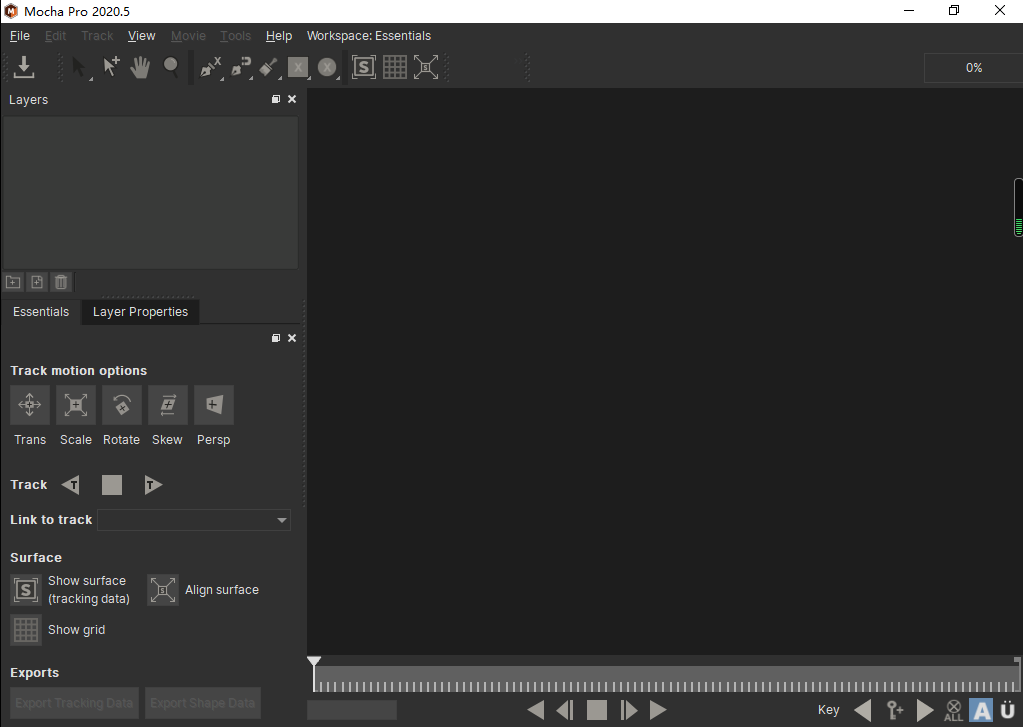Screen dimensions: 1023x727
Task: Click the Track forwards button
Action: click(153, 485)
